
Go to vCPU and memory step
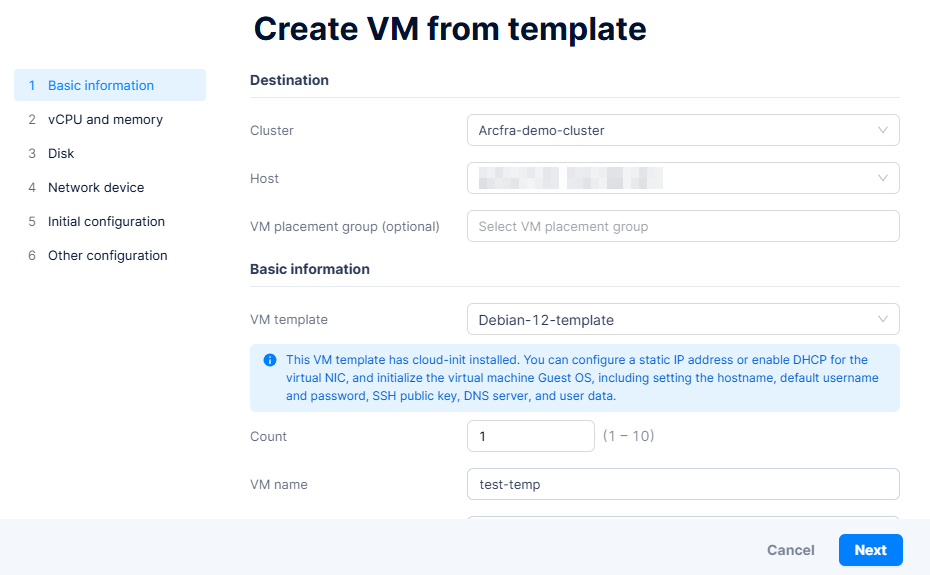(105, 119)
